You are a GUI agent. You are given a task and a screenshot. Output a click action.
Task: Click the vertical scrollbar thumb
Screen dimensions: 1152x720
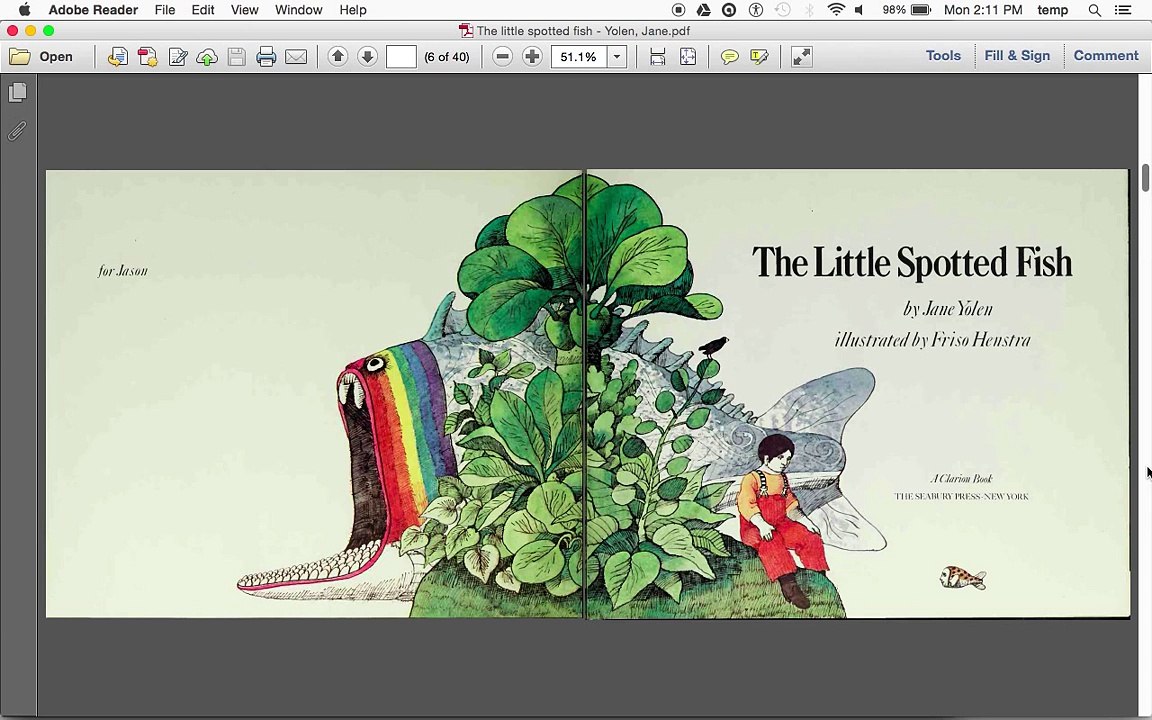click(1145, 178)
